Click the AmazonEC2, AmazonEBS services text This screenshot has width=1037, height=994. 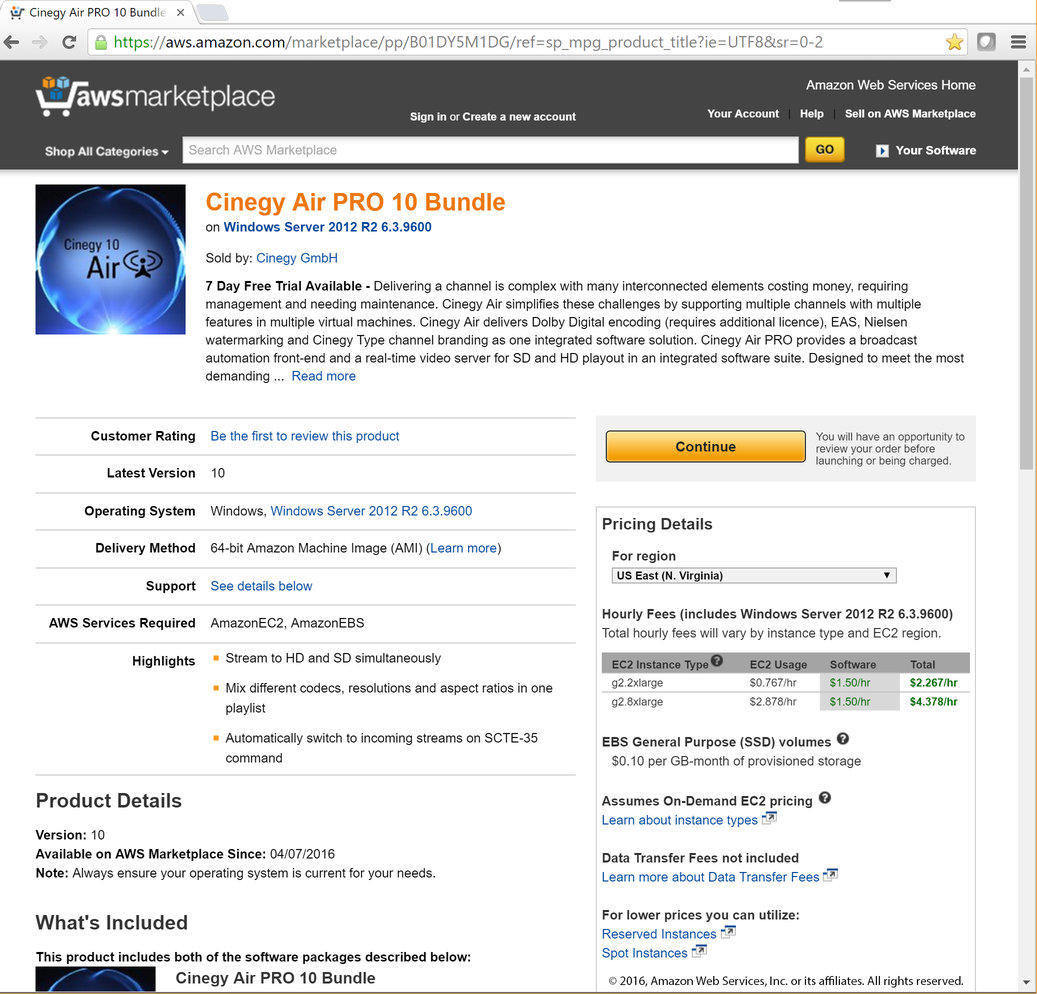(287, 623)
